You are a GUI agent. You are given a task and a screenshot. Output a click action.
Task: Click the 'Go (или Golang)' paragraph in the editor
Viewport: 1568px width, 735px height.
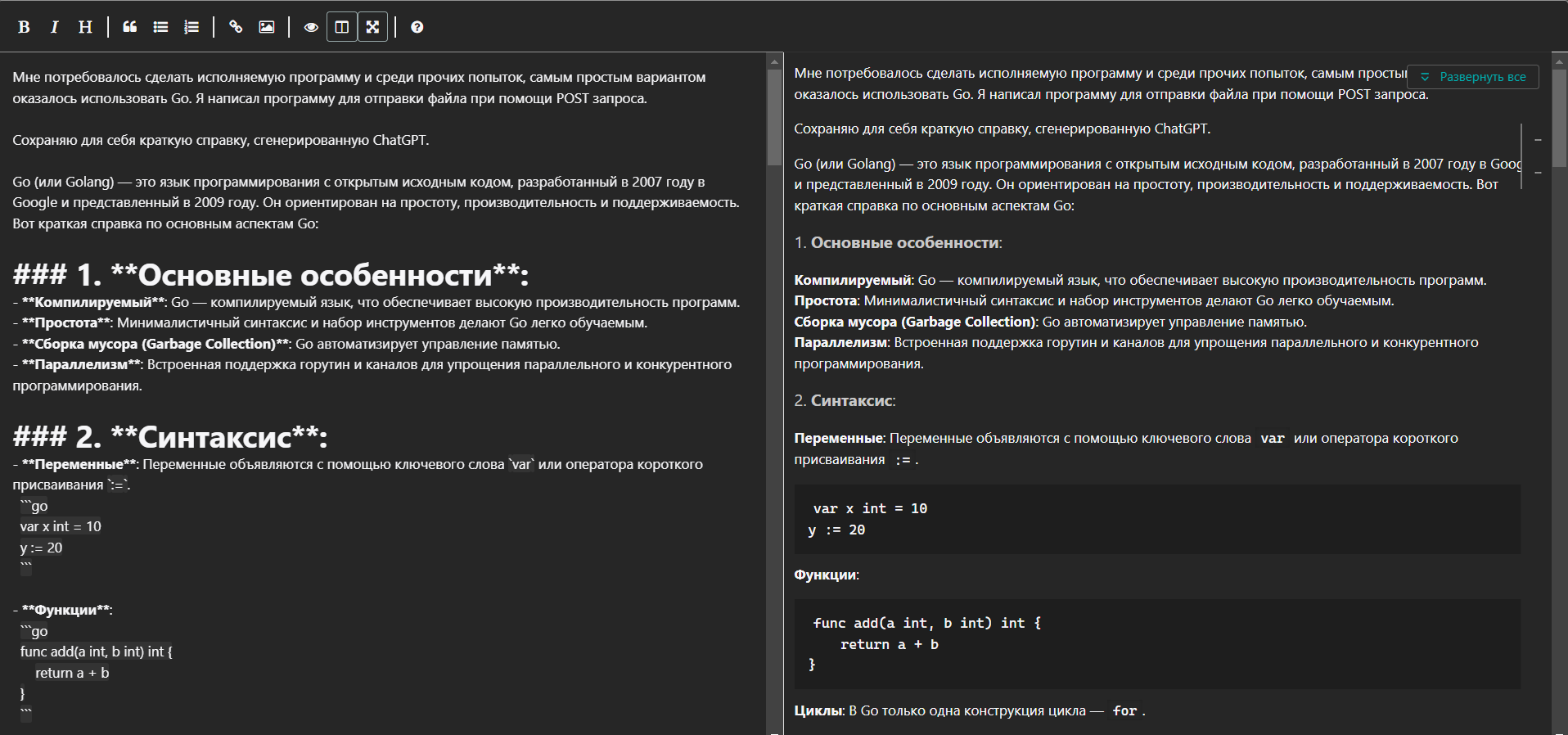376,202
